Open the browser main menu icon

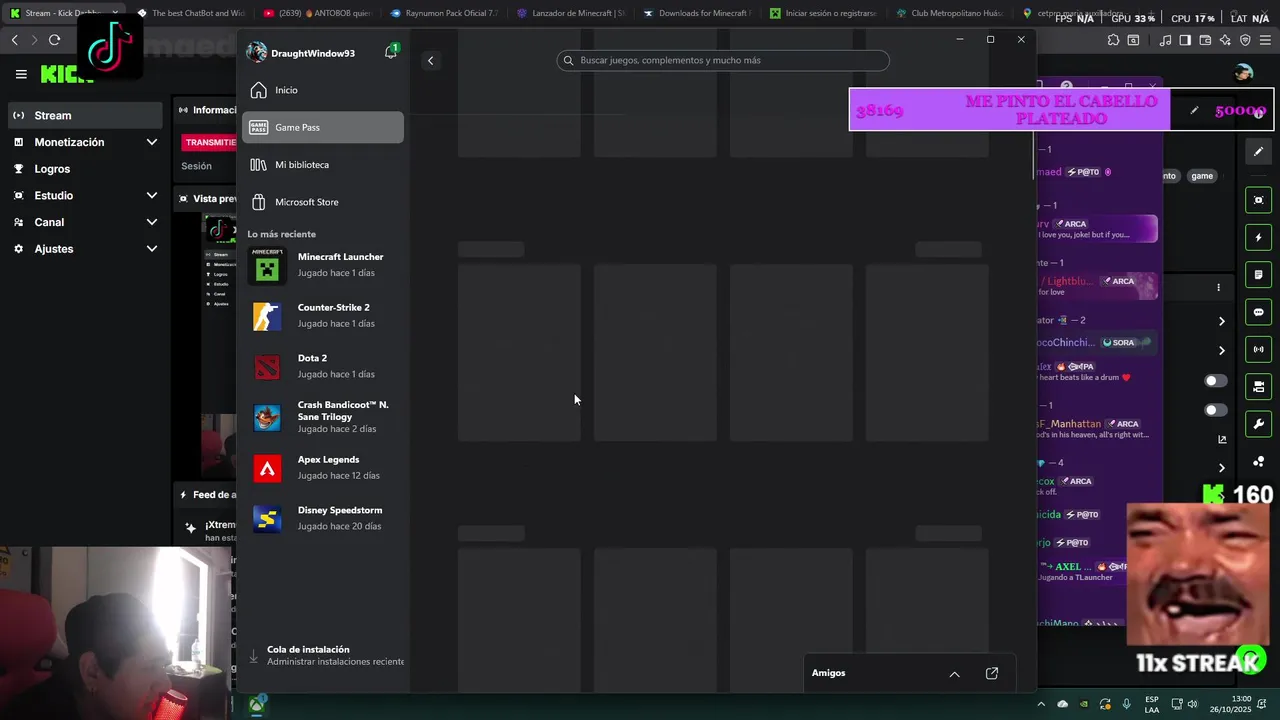tap(1265, 40)
